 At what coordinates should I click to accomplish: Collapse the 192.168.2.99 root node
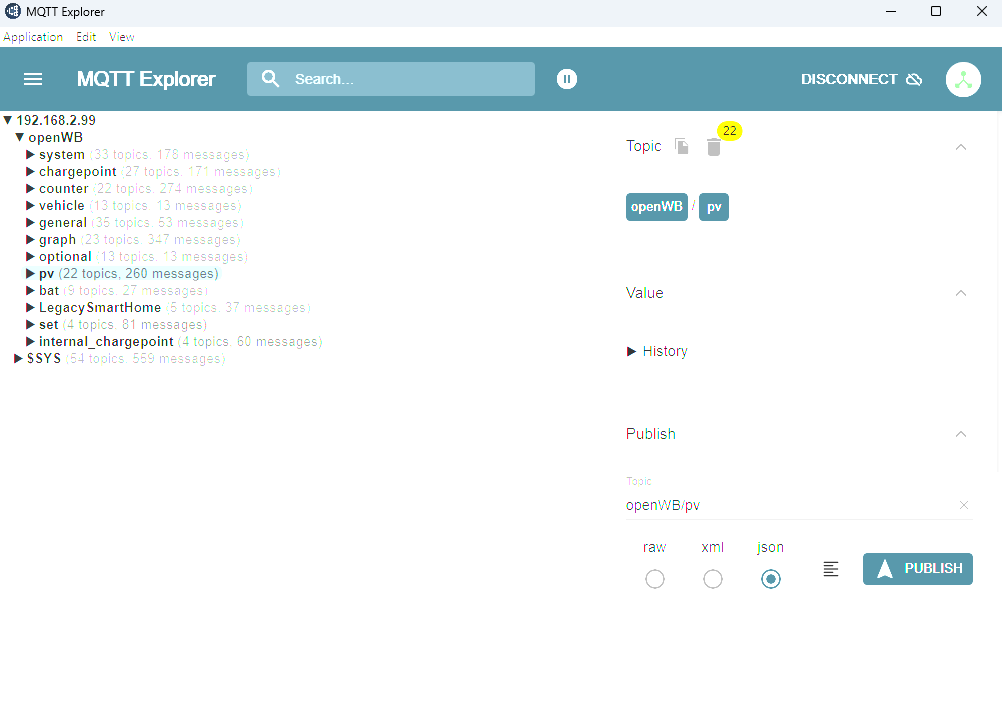click(x=8, y=120)
